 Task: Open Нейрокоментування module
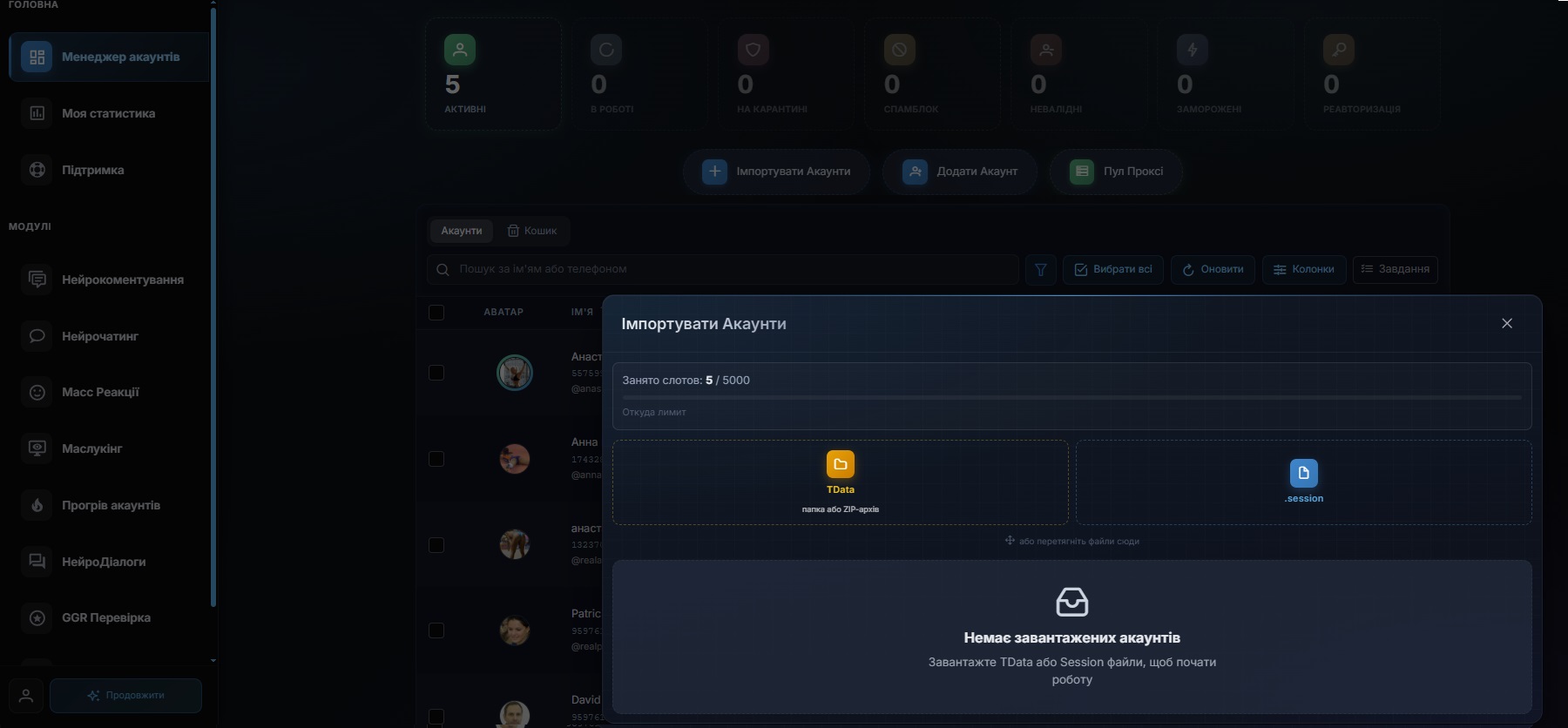click(x=109, y=280)
